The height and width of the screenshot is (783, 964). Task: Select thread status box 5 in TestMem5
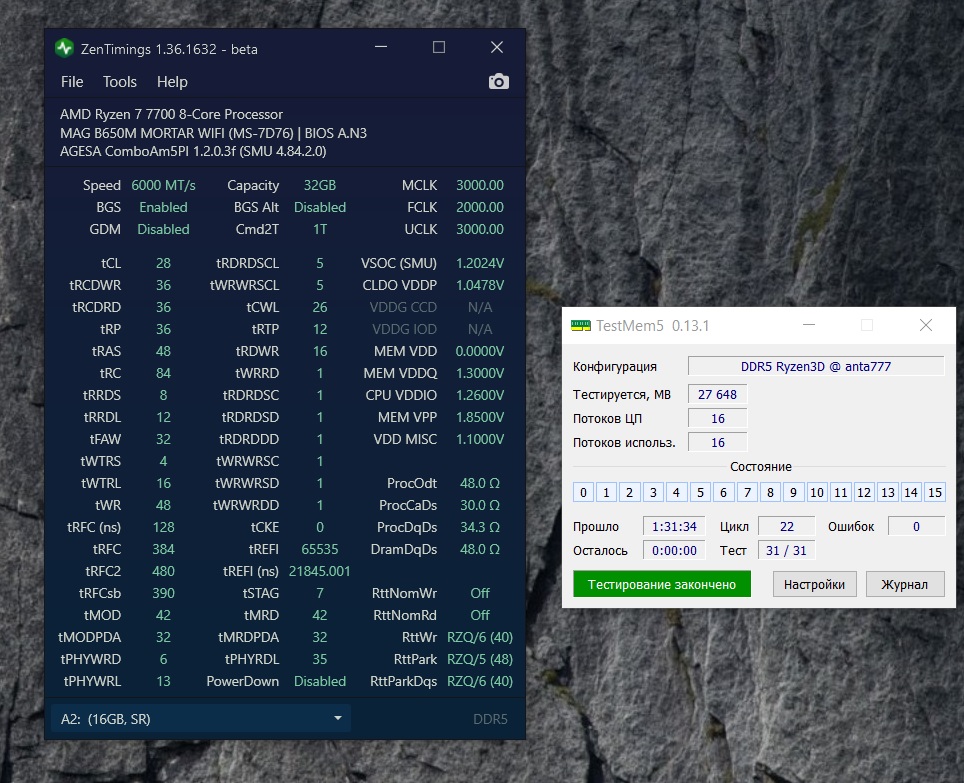pyautogui.click(x=700, y=492)
